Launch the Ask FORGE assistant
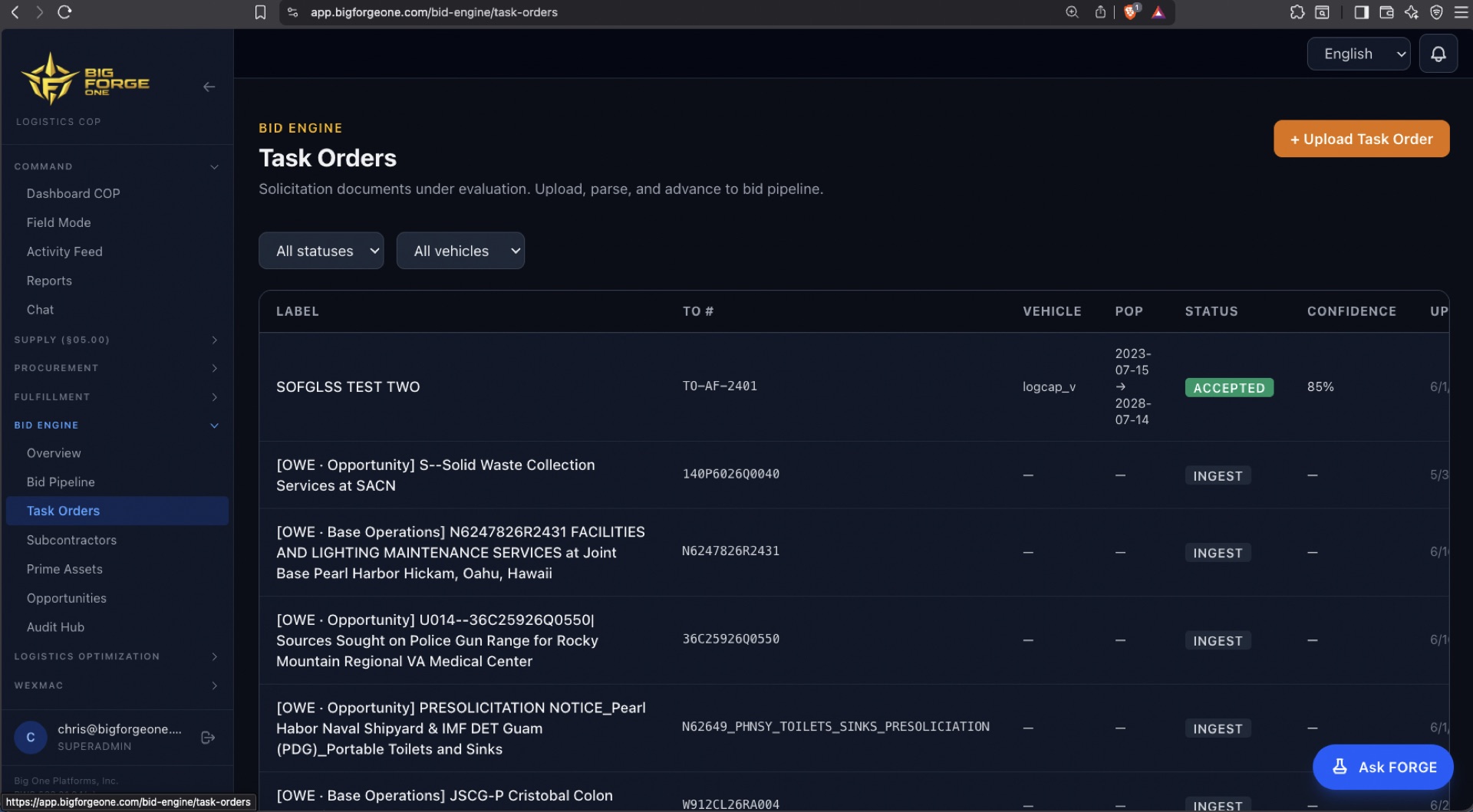Screen dimensions: 1473x812 click(1382, 767)
